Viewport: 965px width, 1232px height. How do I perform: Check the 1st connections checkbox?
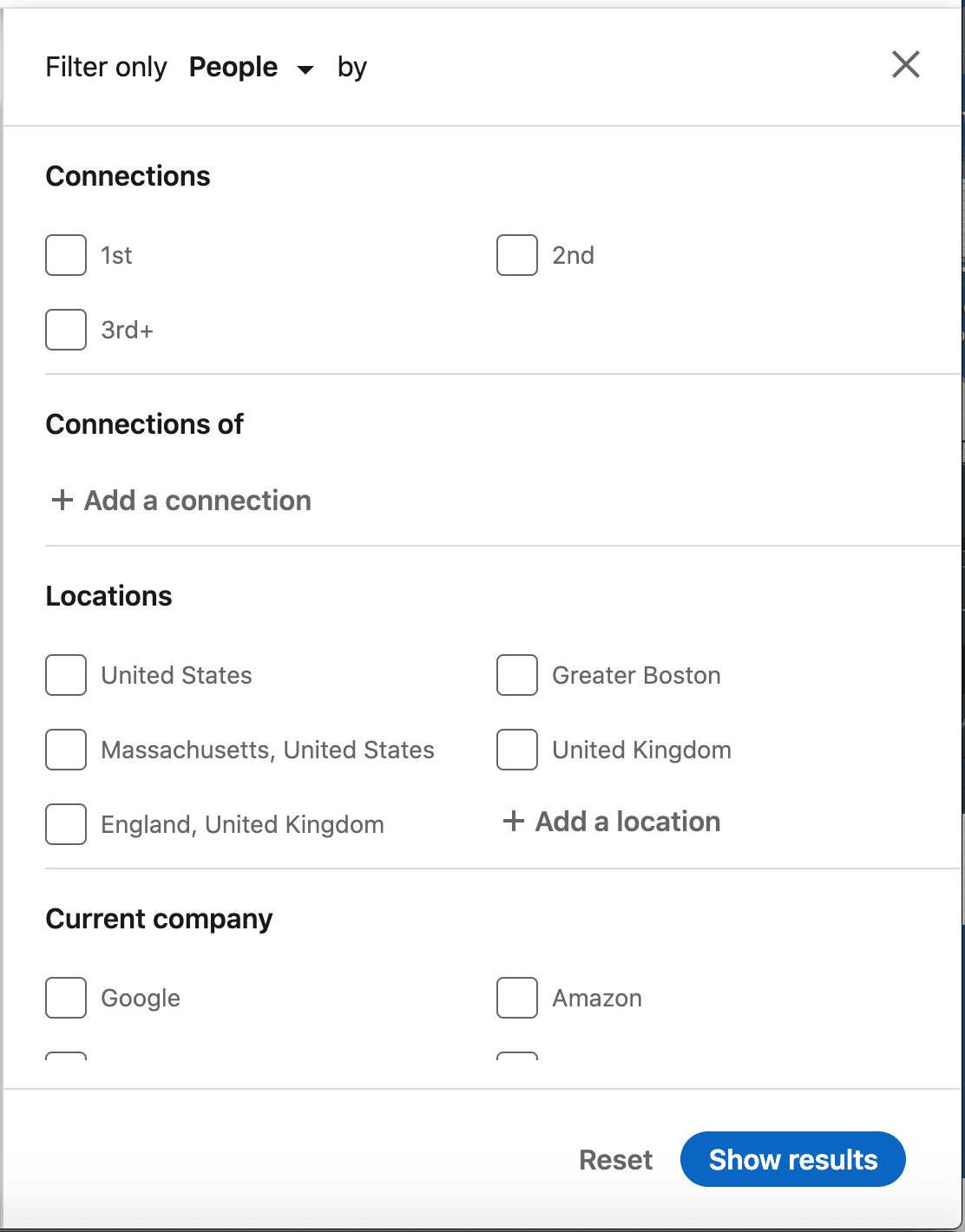(x=65, y=255)
